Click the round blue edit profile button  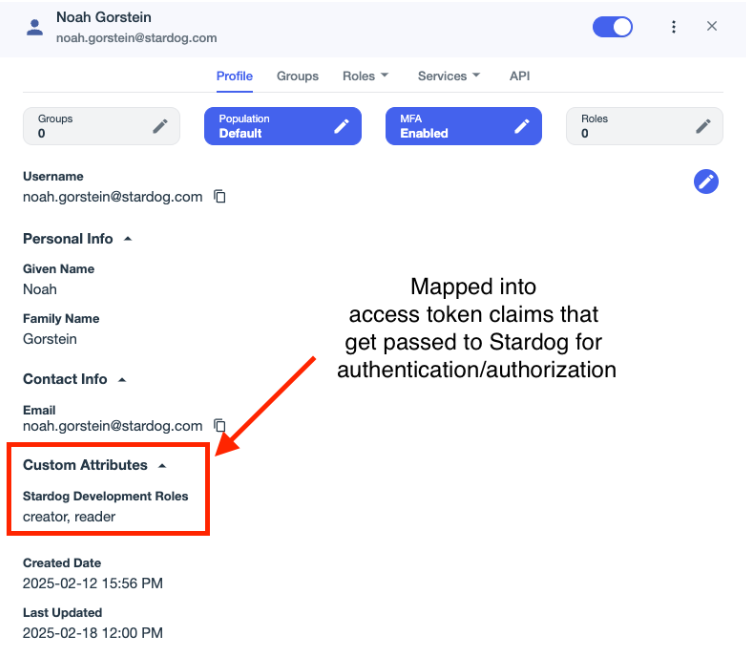click(x=706, y=182)
